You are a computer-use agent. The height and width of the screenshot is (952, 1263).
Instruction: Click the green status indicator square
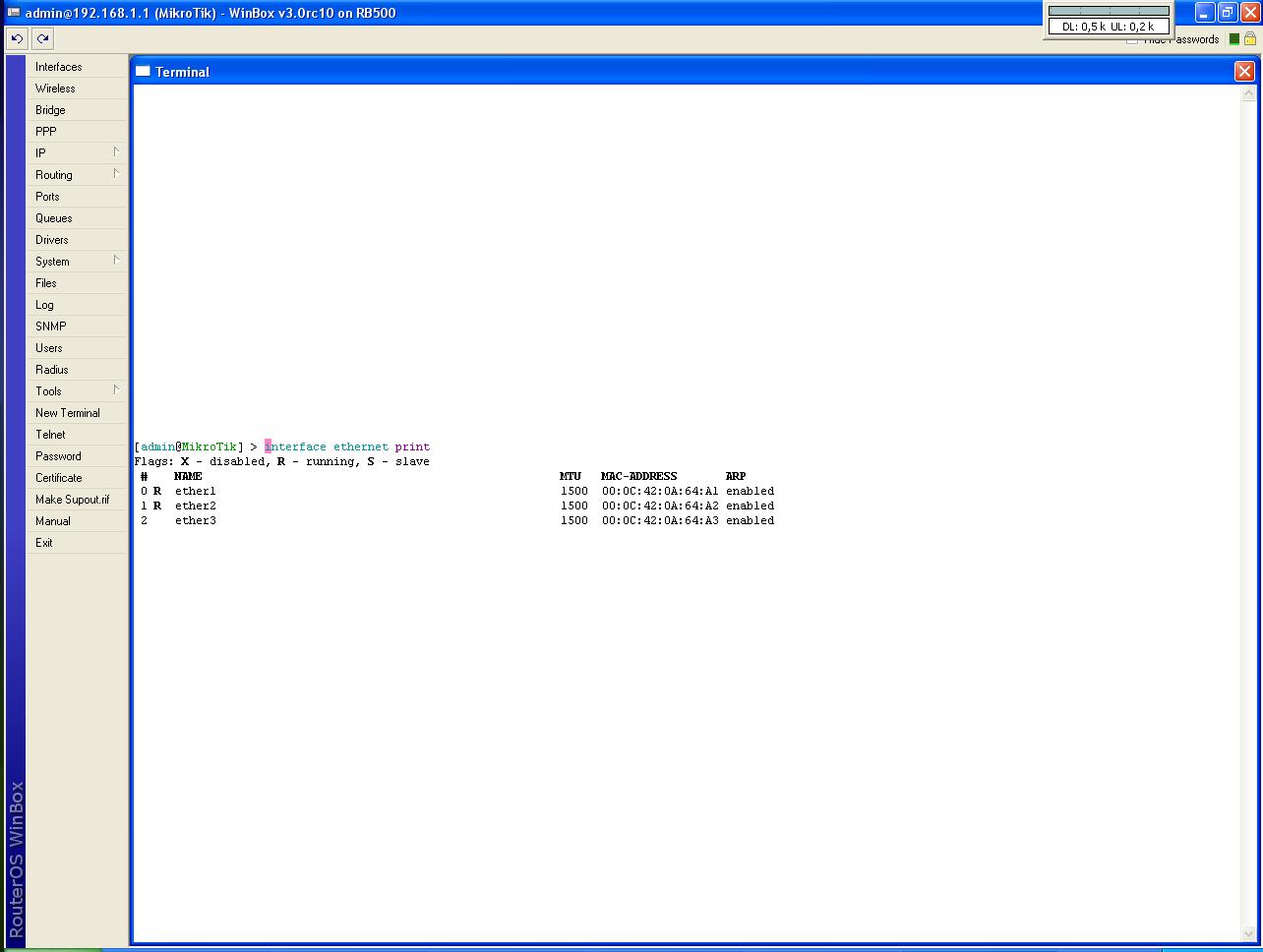click(x=1234, y=39)
